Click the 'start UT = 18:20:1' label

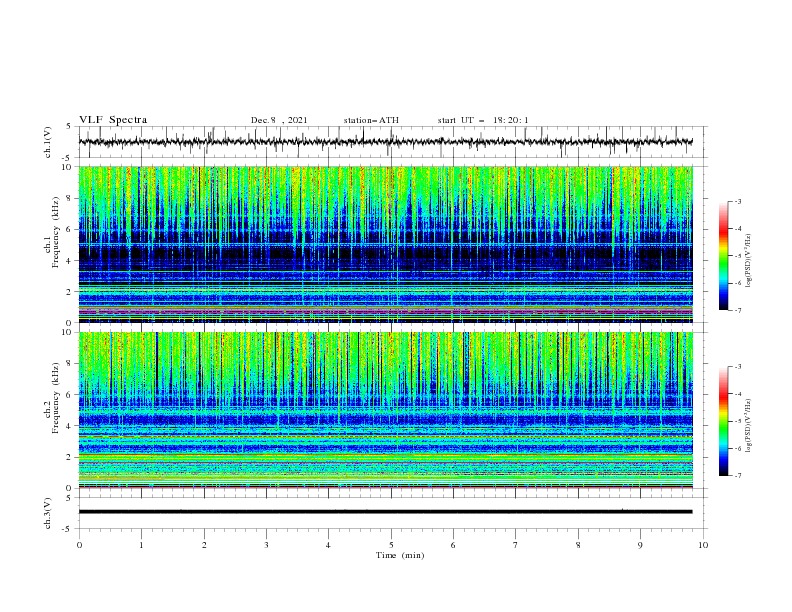[483, 120]
